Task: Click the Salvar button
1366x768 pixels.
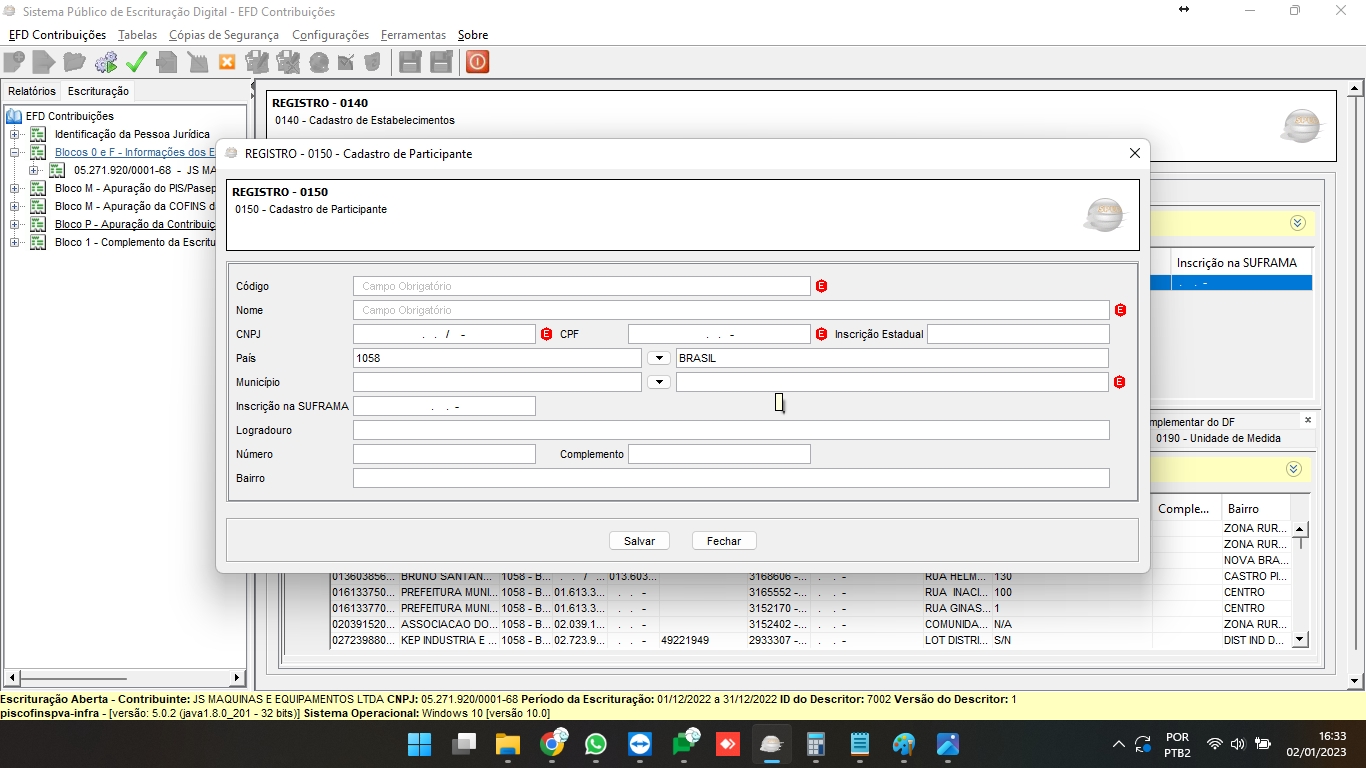Action: [x=639, y=541]
